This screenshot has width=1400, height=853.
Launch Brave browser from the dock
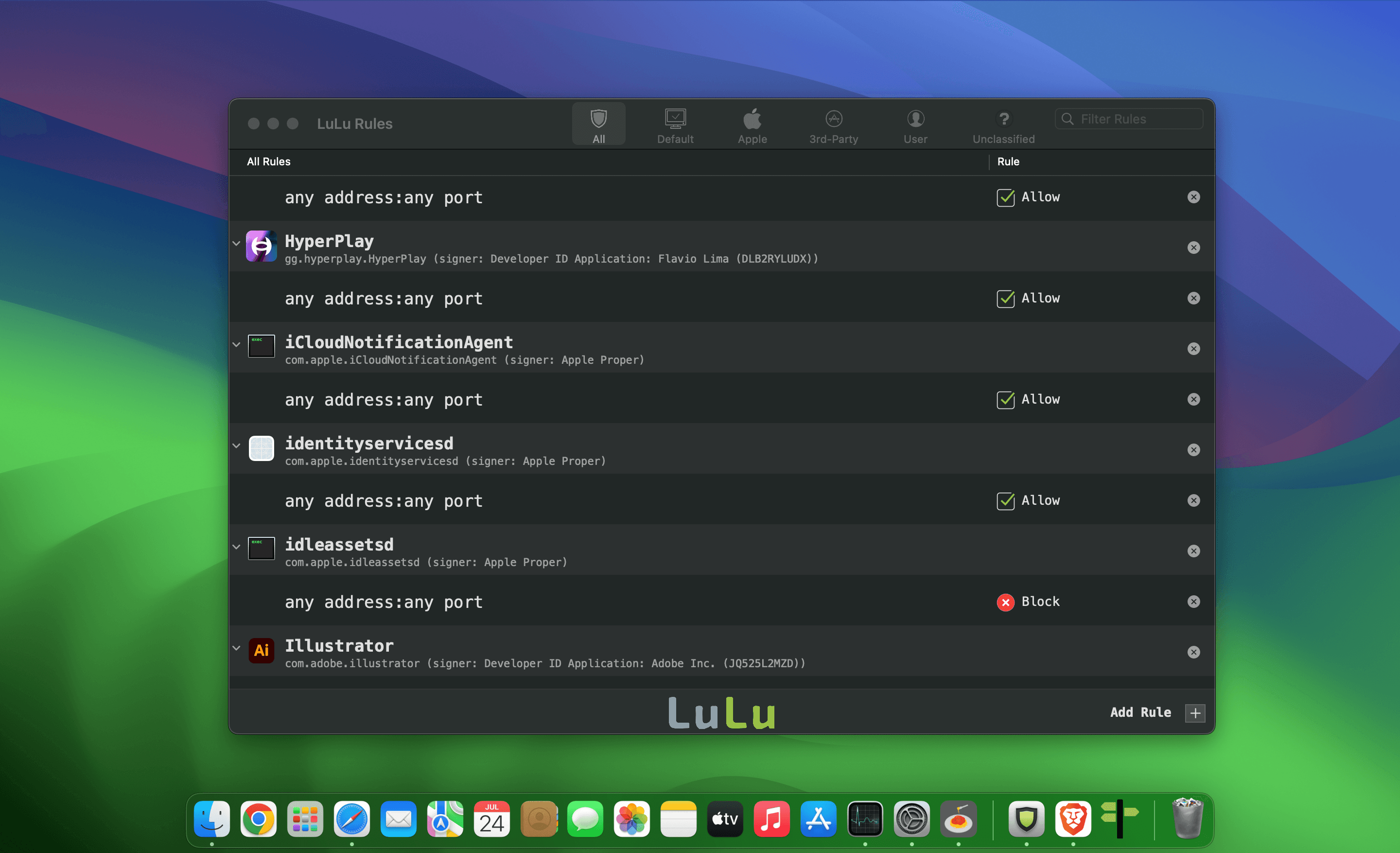click(1073, 819)
